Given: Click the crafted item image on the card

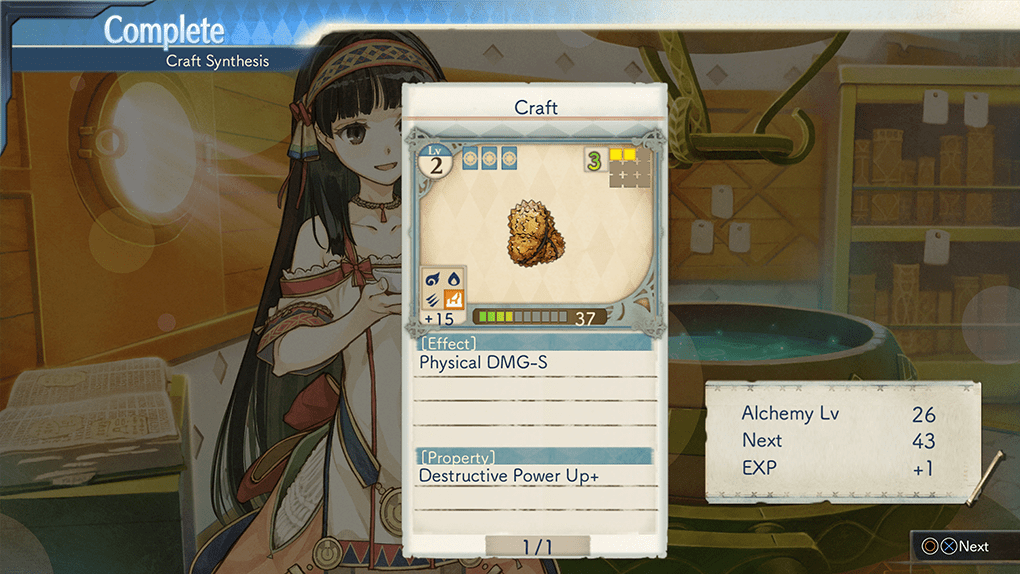Looking at the screenshot, I should click(535, 234).
